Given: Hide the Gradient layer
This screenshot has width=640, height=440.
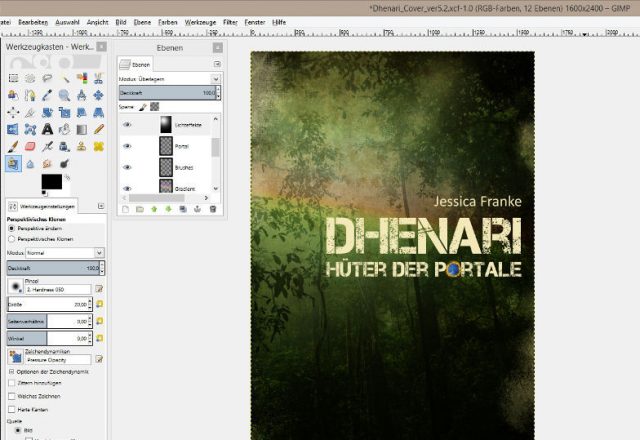Looking at the screenshot, I should (x=127, y=188).
